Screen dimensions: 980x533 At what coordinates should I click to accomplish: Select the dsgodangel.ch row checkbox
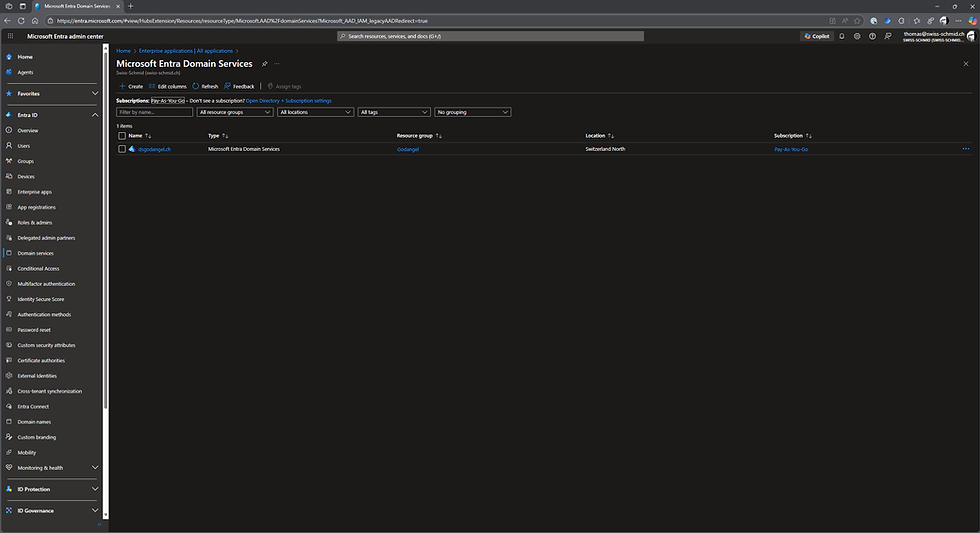[122, 149]
